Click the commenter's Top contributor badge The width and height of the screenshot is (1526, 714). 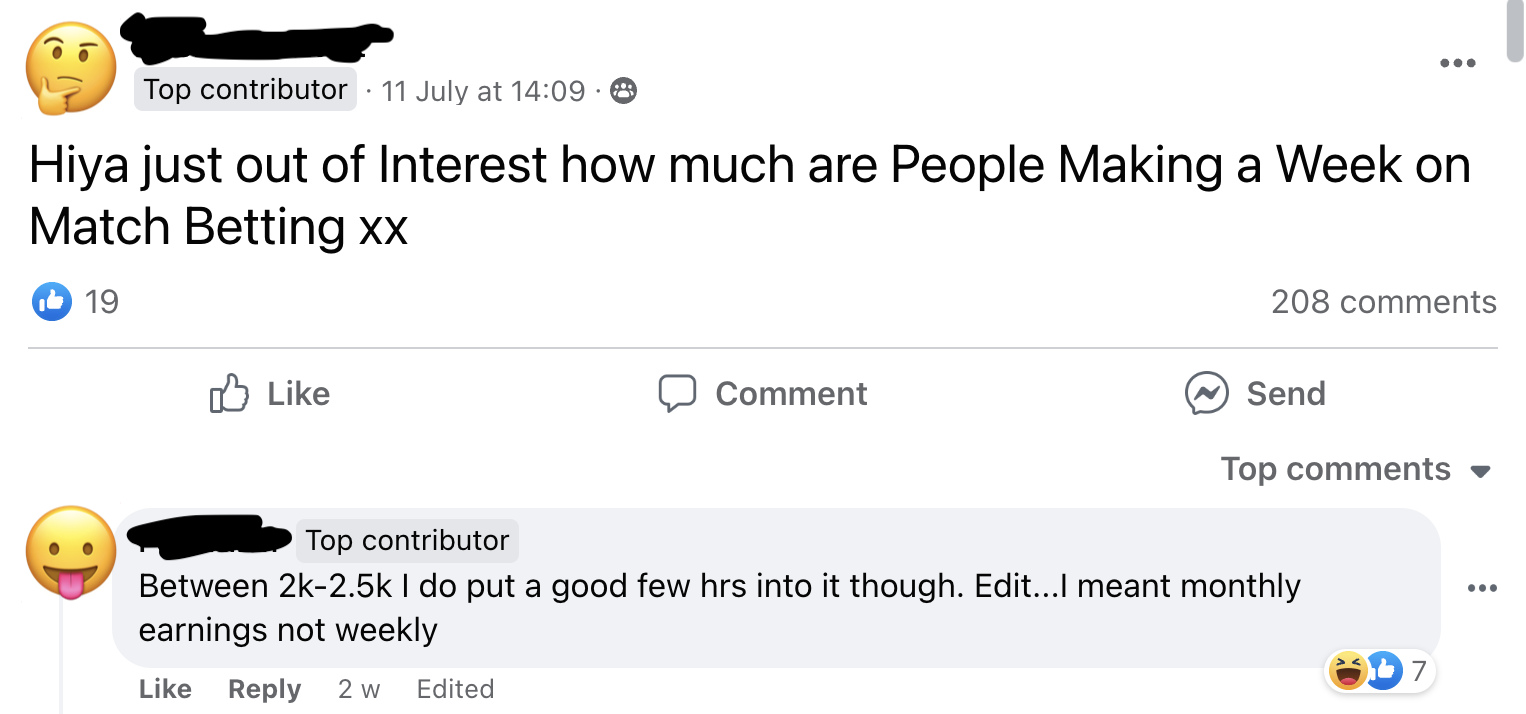point(407,540)
